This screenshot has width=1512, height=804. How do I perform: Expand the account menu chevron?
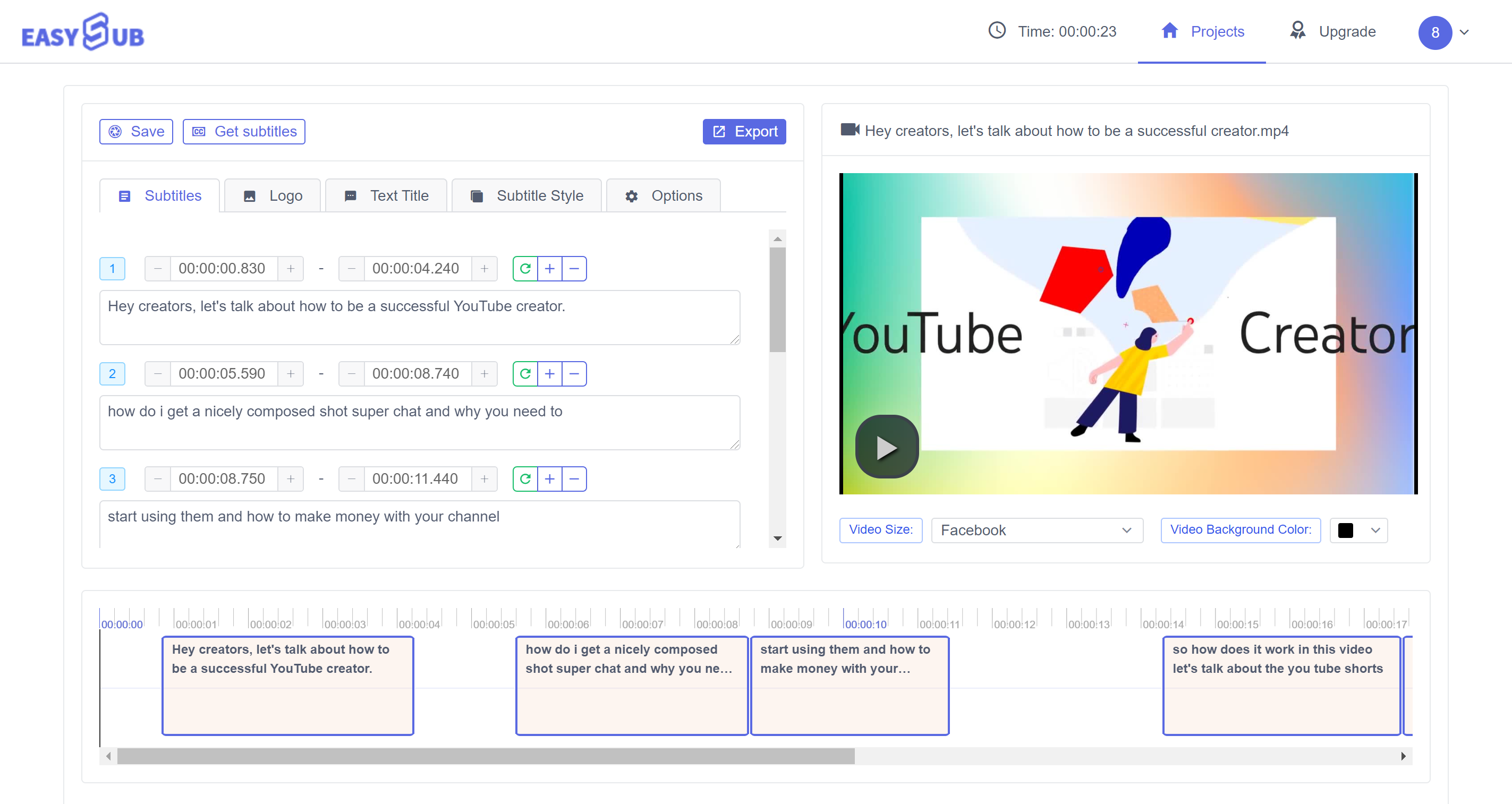[1464, 32]
